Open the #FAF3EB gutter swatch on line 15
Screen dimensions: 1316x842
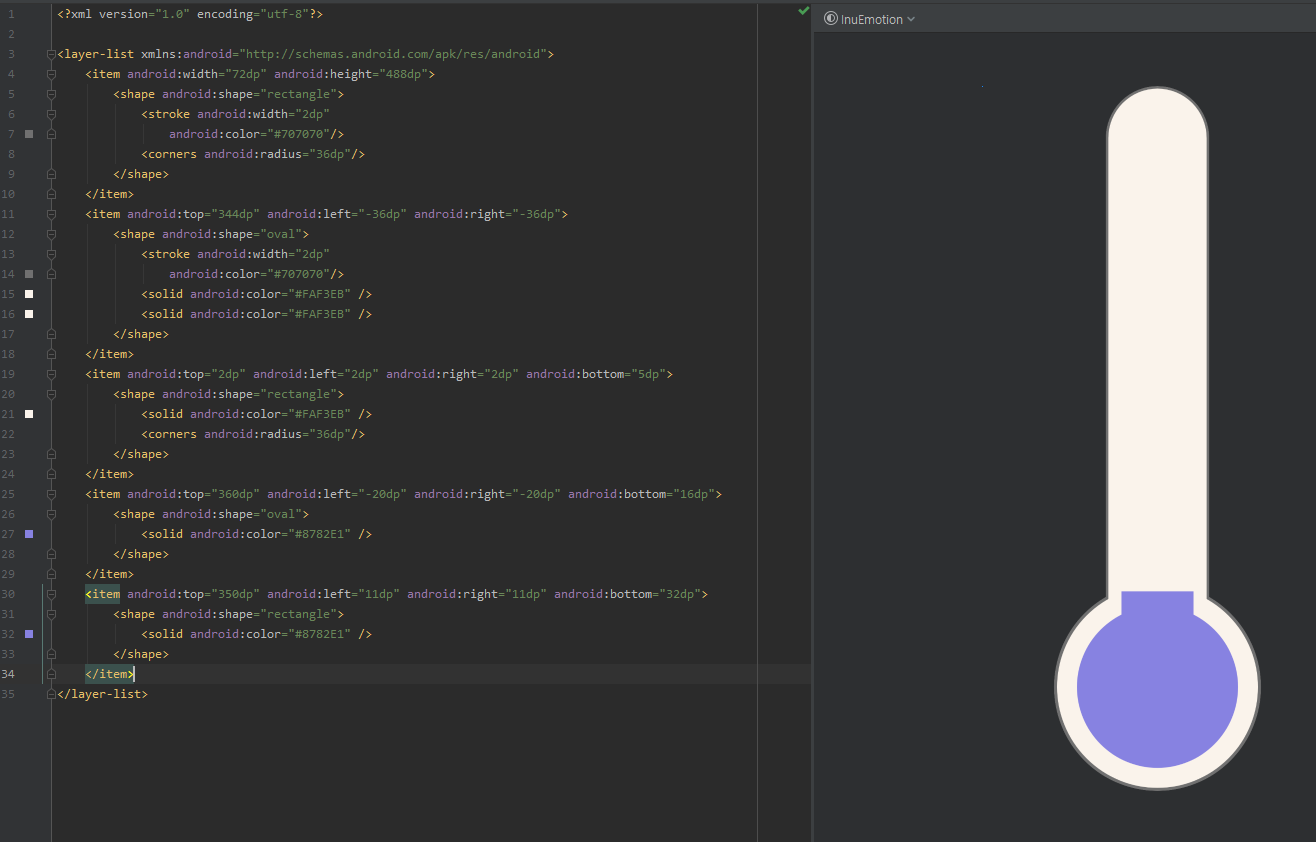click(x=29, y=294)
